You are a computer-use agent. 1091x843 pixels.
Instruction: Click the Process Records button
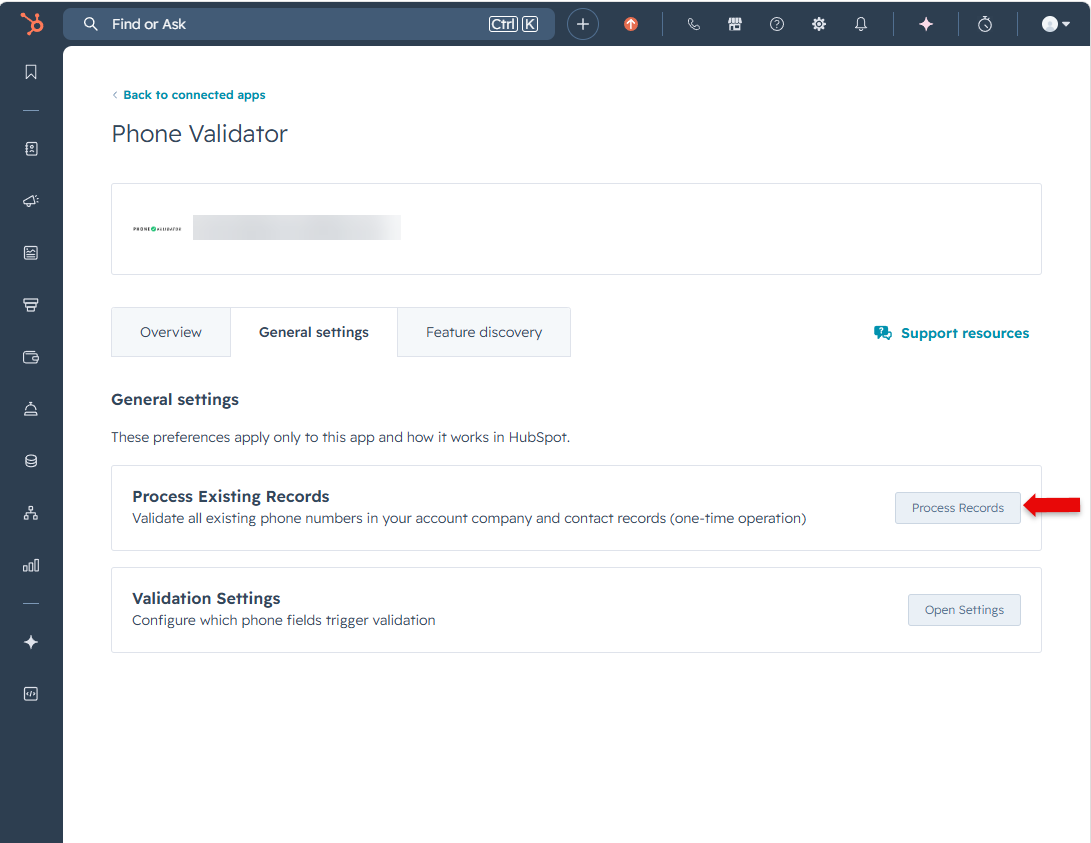957,508
